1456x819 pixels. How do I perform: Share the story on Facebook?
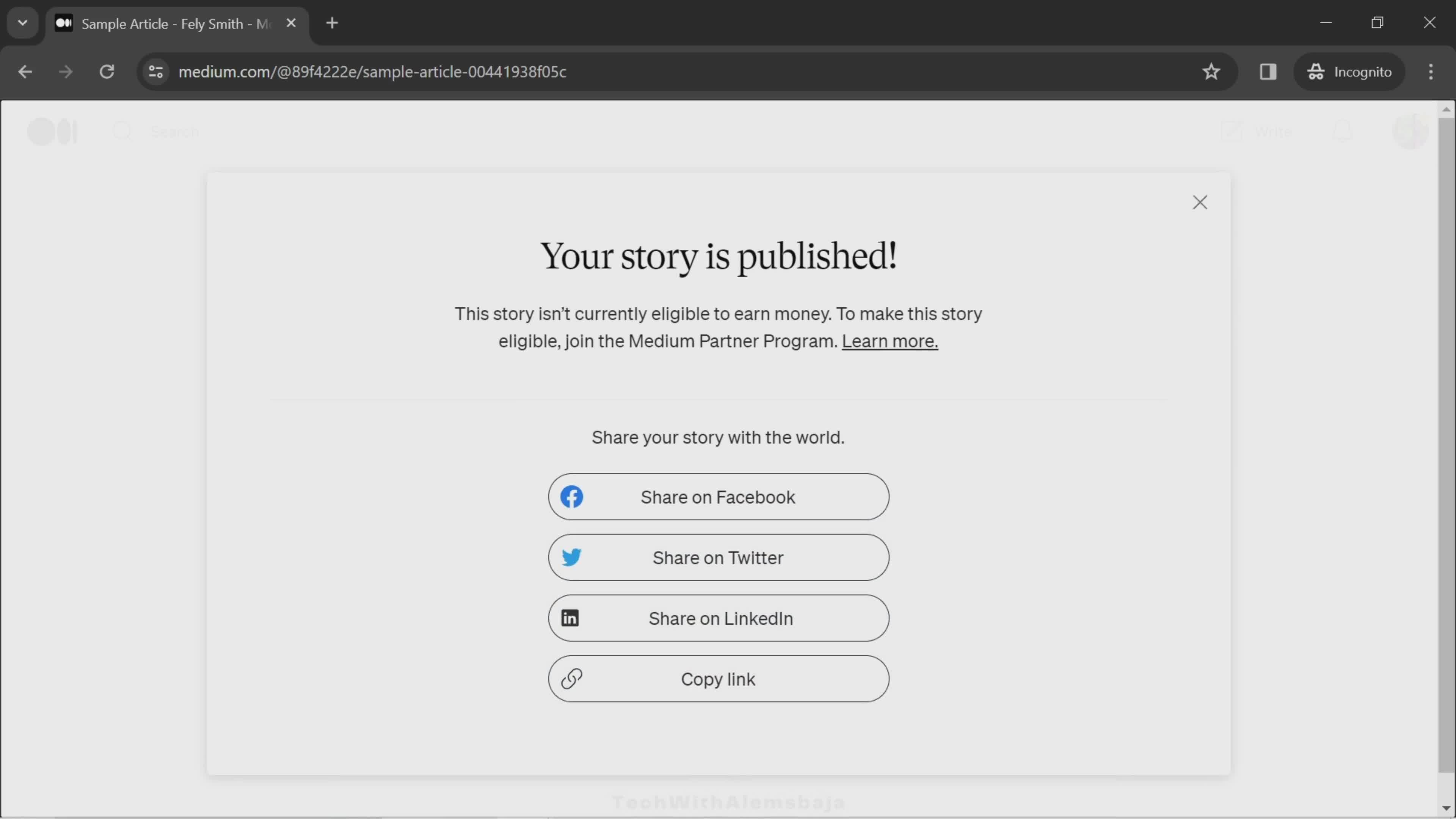tap(718, 497)
